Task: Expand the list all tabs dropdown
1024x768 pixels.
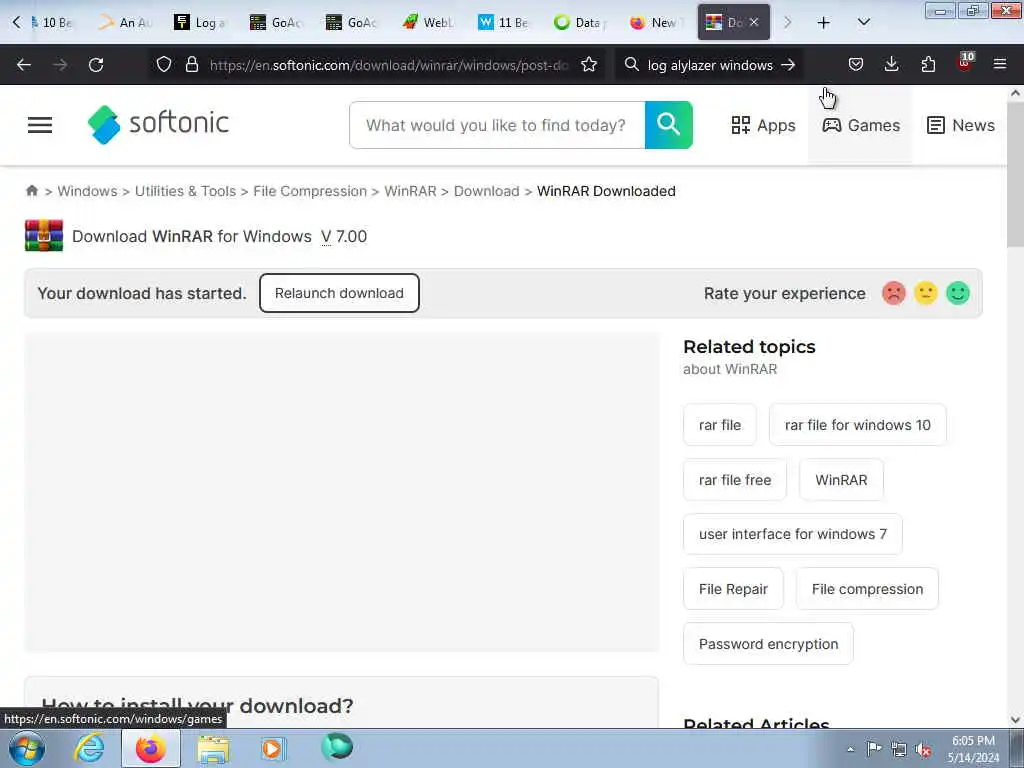Action: [863, 23]
